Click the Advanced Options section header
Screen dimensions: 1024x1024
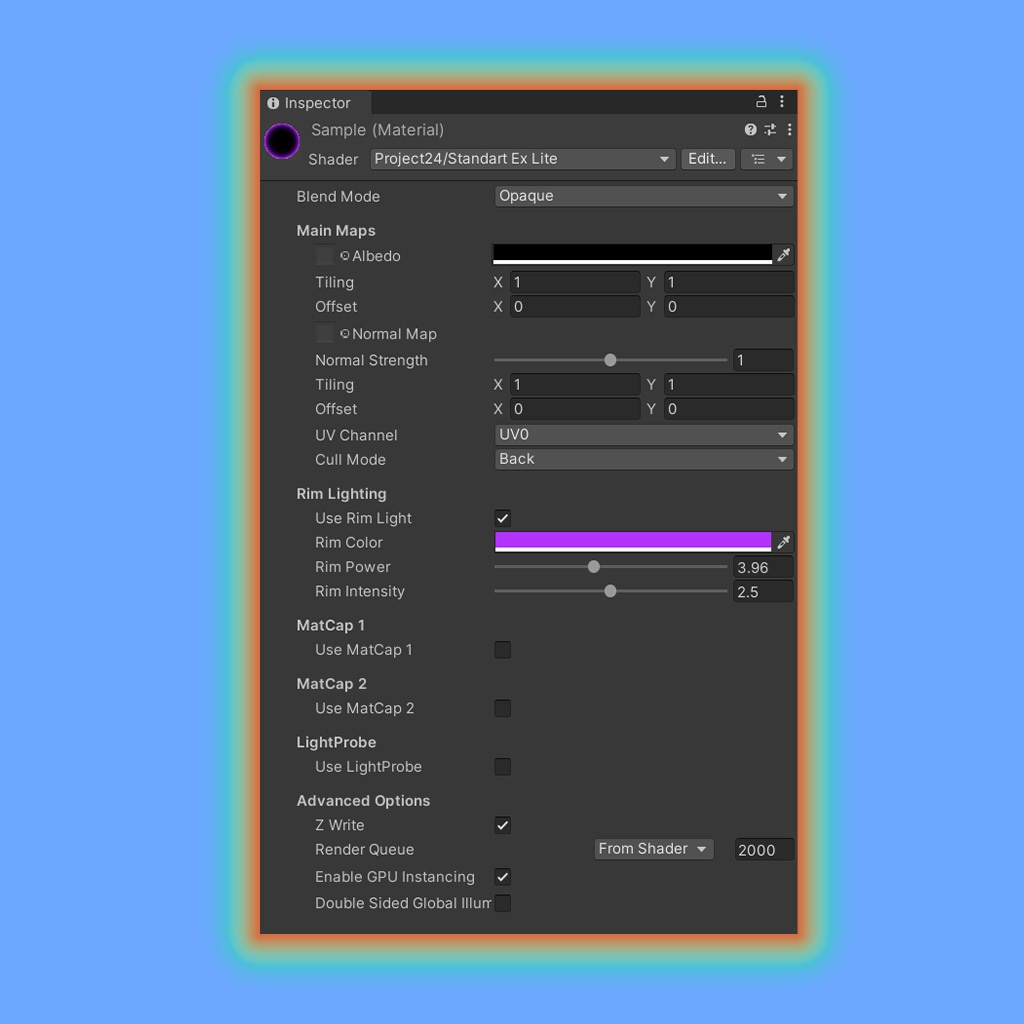[363, 801]
